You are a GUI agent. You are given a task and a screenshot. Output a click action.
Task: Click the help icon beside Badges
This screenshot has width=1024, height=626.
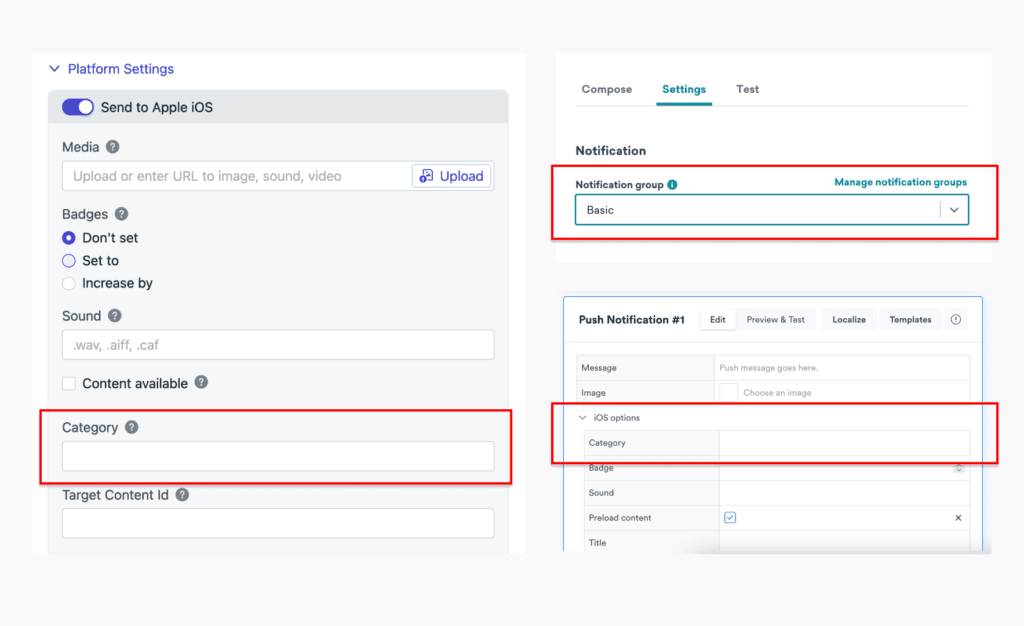[x=121, y=214]
